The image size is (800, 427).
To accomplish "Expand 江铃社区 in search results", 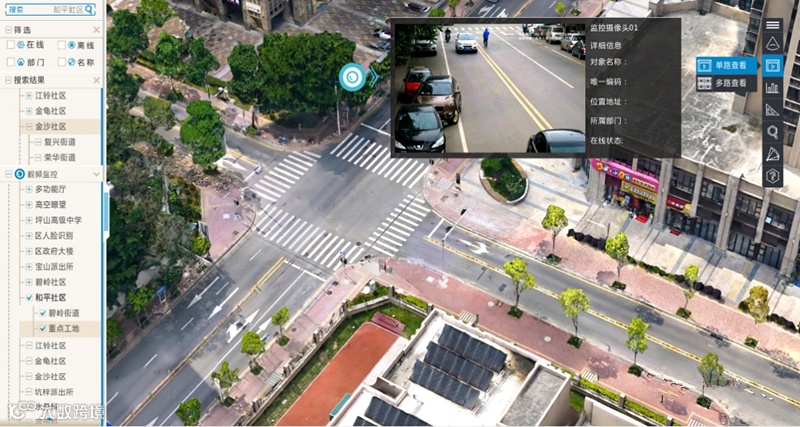I will point(29,95).
